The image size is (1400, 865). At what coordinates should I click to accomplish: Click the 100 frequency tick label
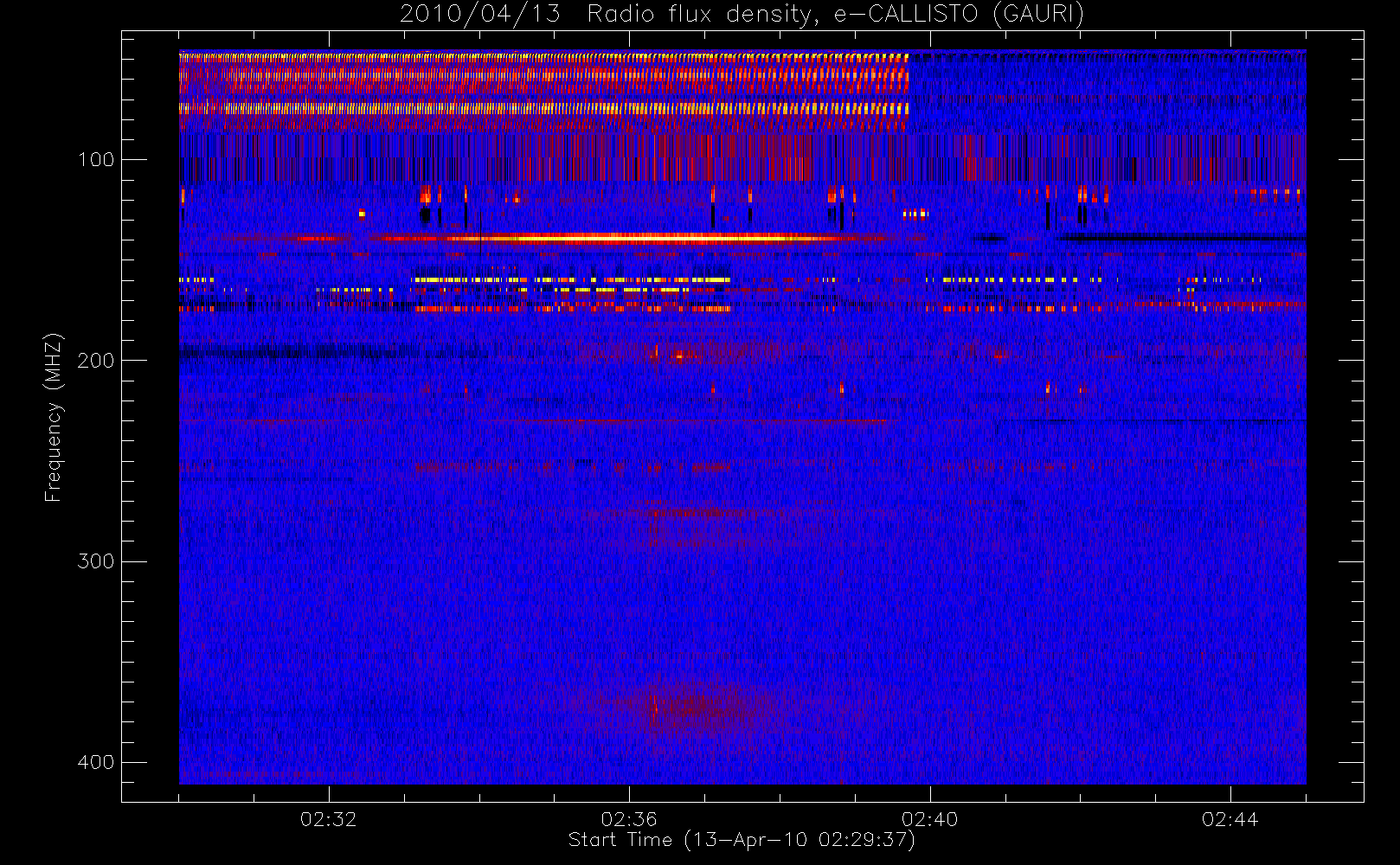pyautogui.click(x=96, y=159)
